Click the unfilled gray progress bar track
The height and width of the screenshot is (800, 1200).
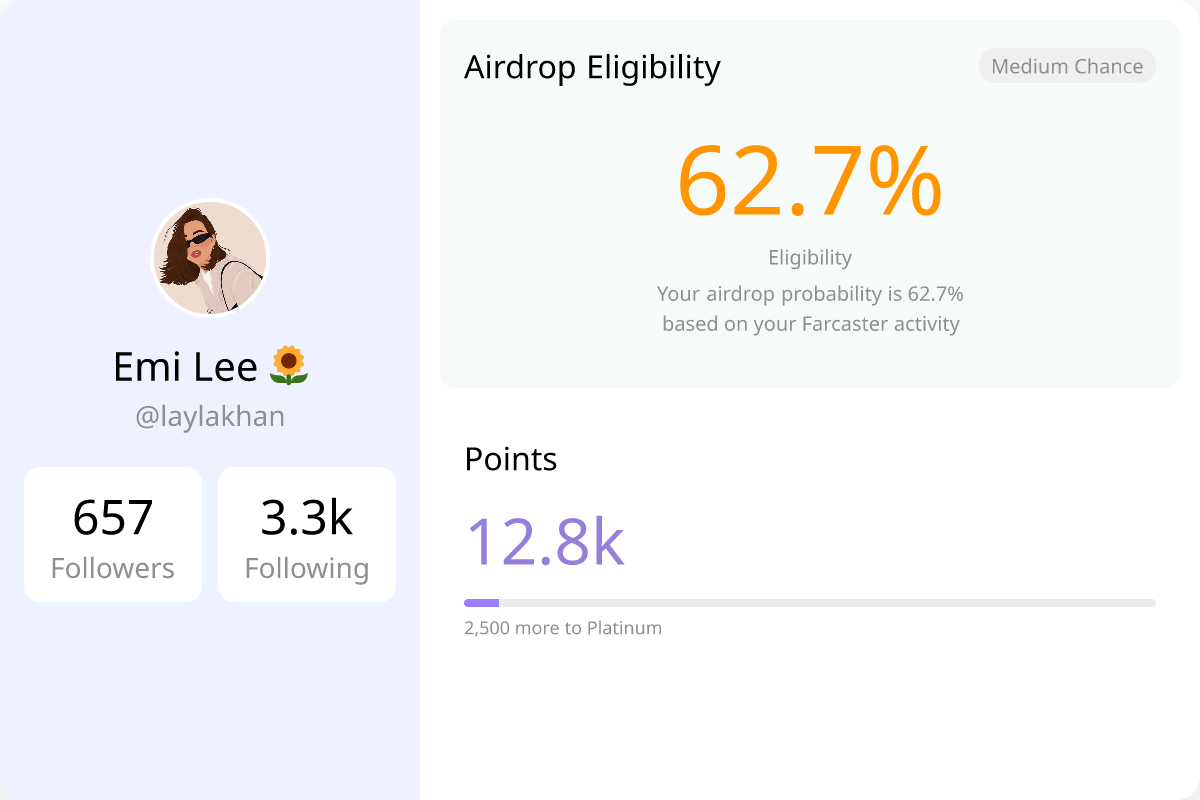point(827,603)
